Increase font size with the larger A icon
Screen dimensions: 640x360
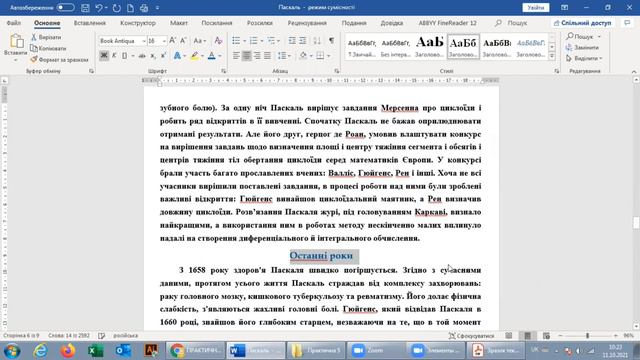173,40
